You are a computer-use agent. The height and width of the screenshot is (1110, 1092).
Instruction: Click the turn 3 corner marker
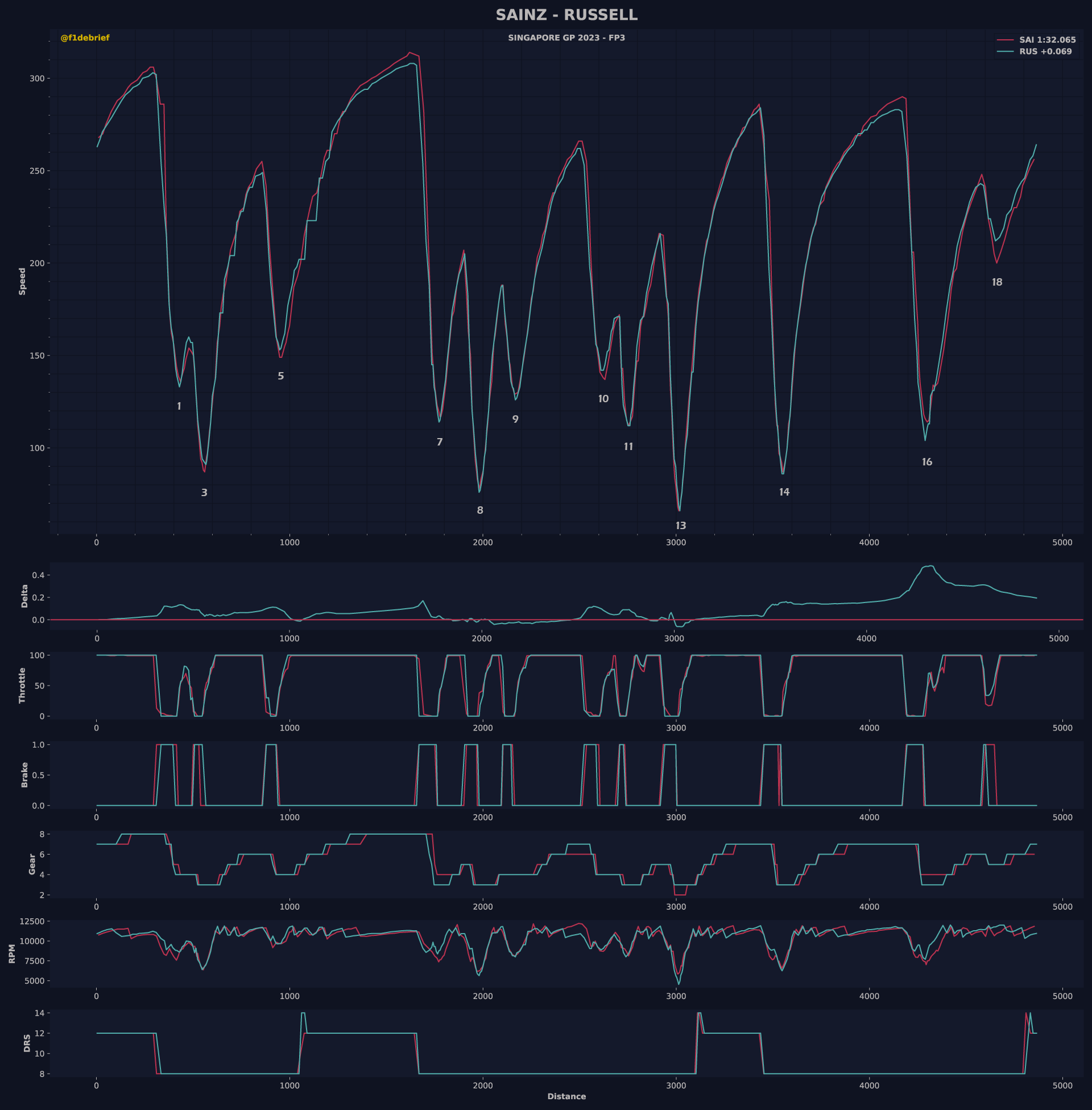[204, 493]
